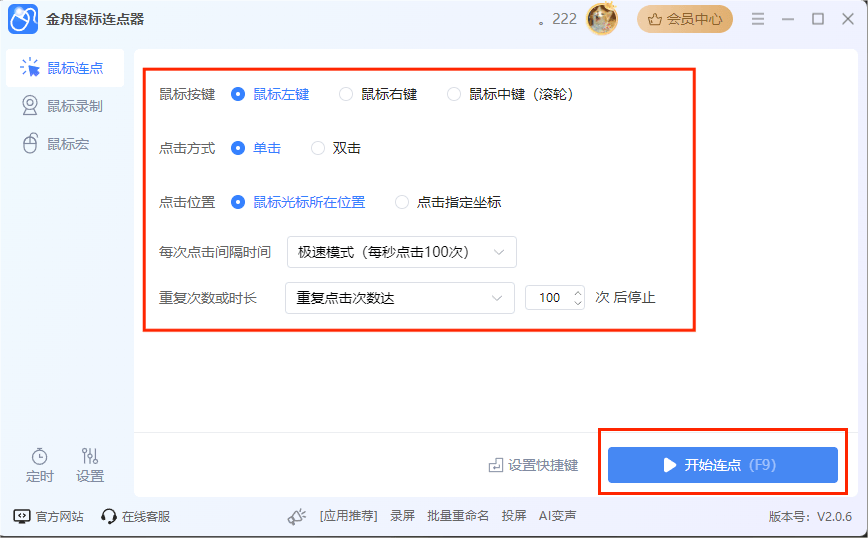The width and height of the screenshot is (868, 538).
Task: Select 点击指定坐标 as click position
Action: (402, 202)
